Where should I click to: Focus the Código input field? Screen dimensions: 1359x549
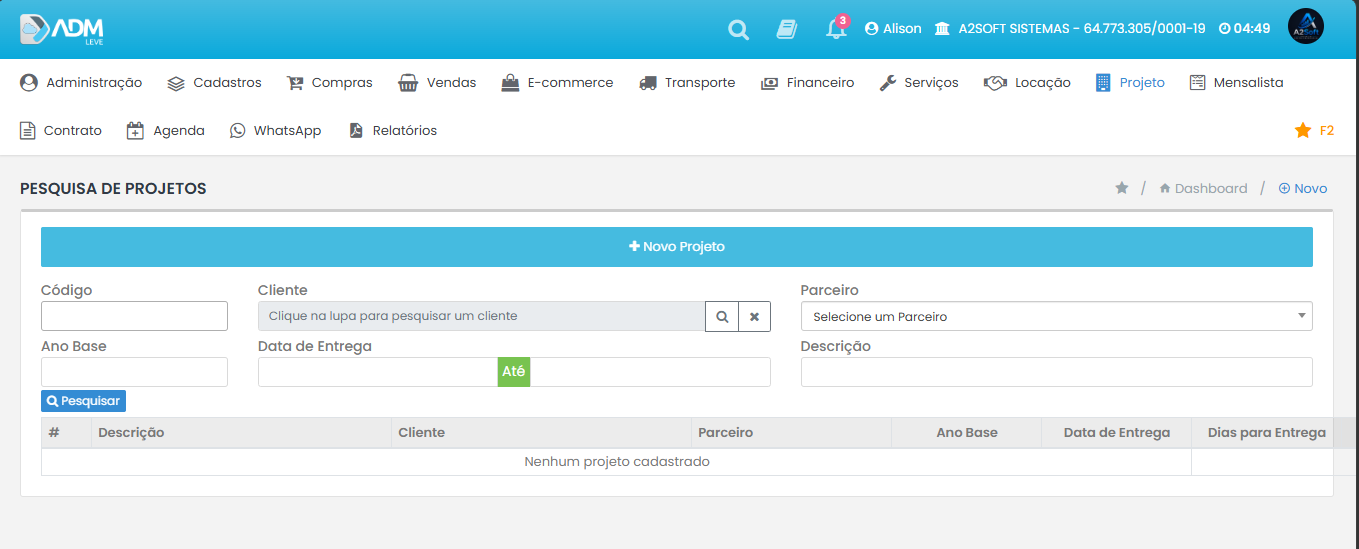[134, 316]
